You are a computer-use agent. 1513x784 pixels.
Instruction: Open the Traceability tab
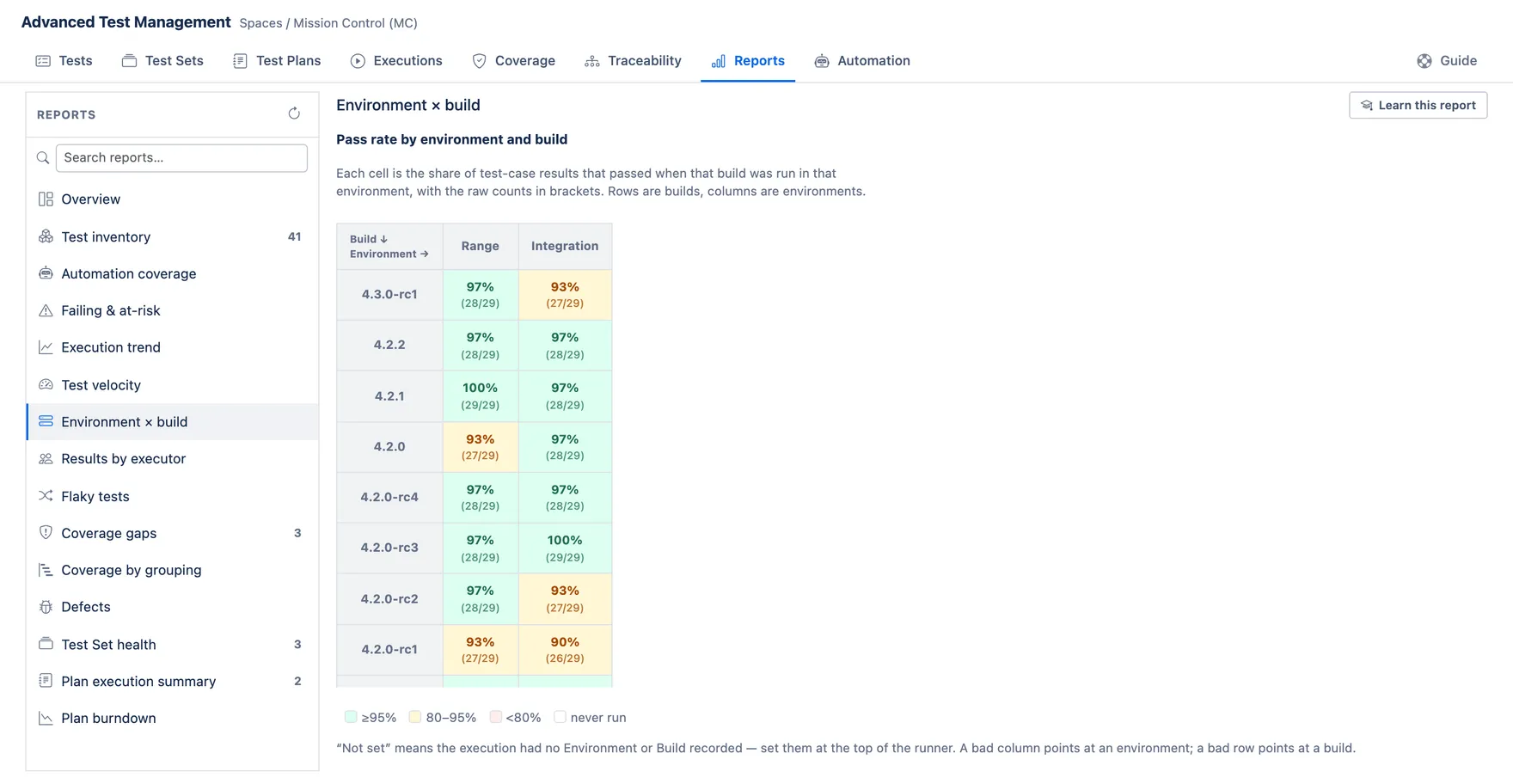pyautogui.click(x=633, y=61)
